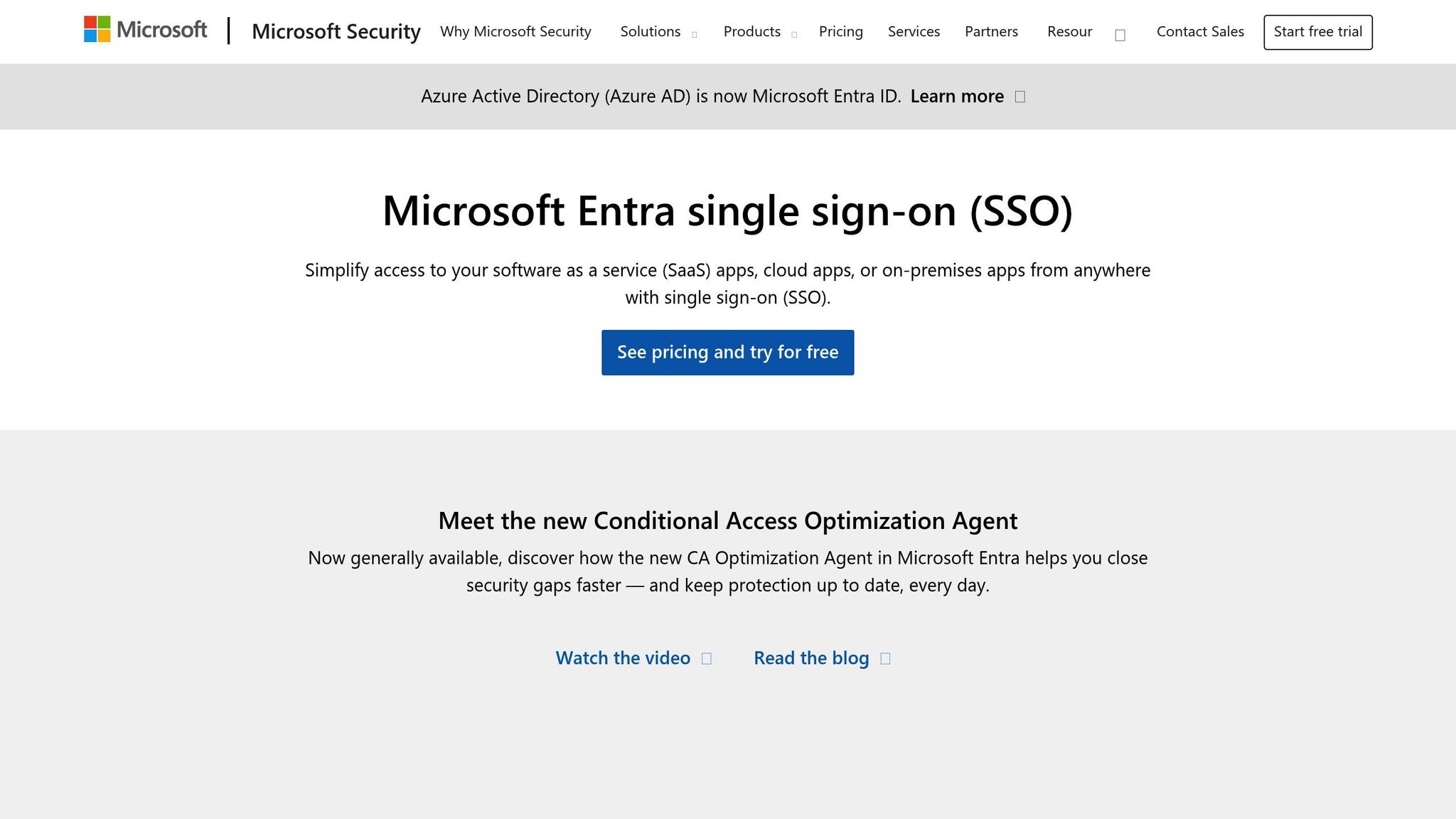Screen dimensions: 1456x819
Task: Expand the Solutions dropdown chevron
Action: (694, 34)
